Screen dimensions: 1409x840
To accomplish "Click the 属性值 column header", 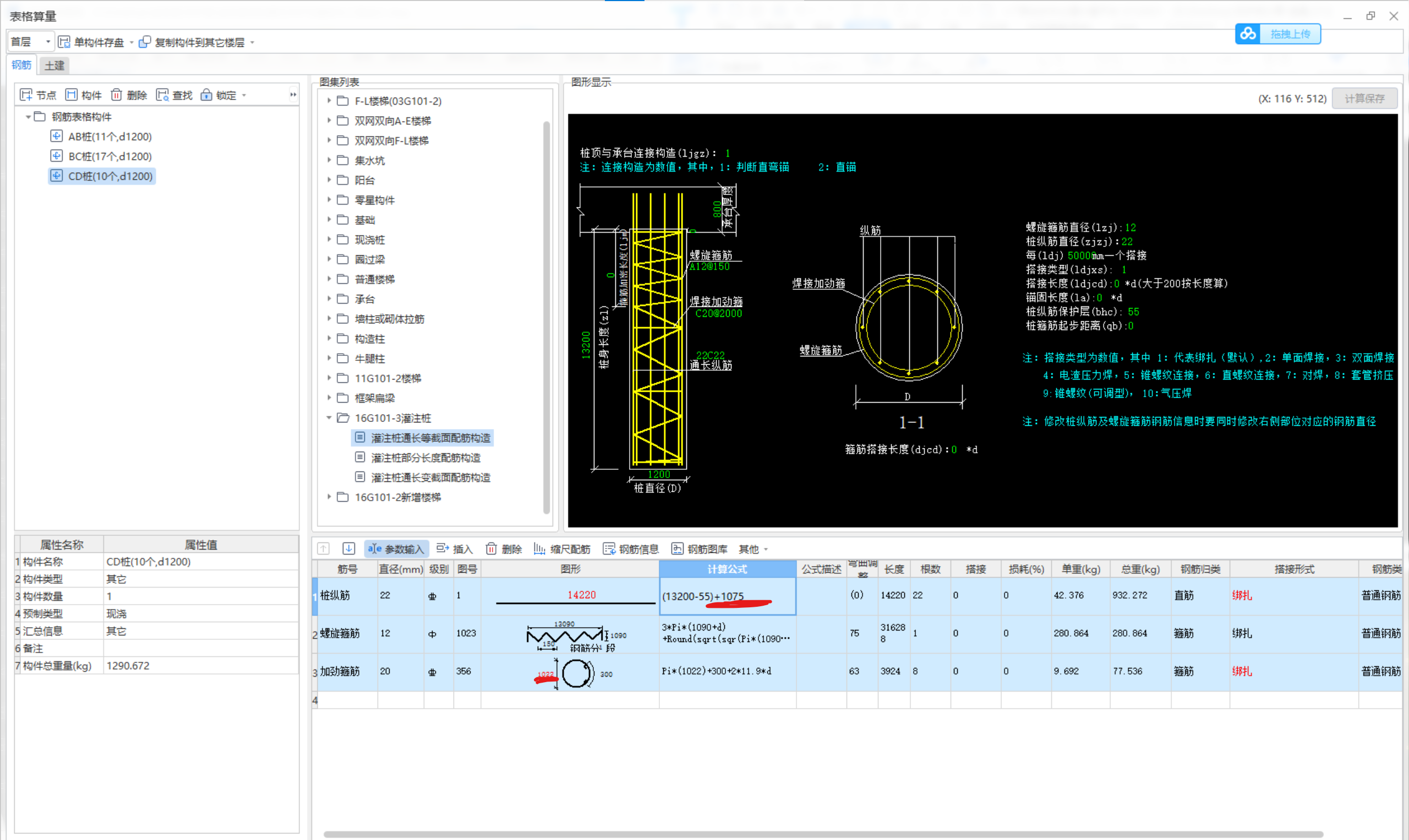I will pos(200,545).
